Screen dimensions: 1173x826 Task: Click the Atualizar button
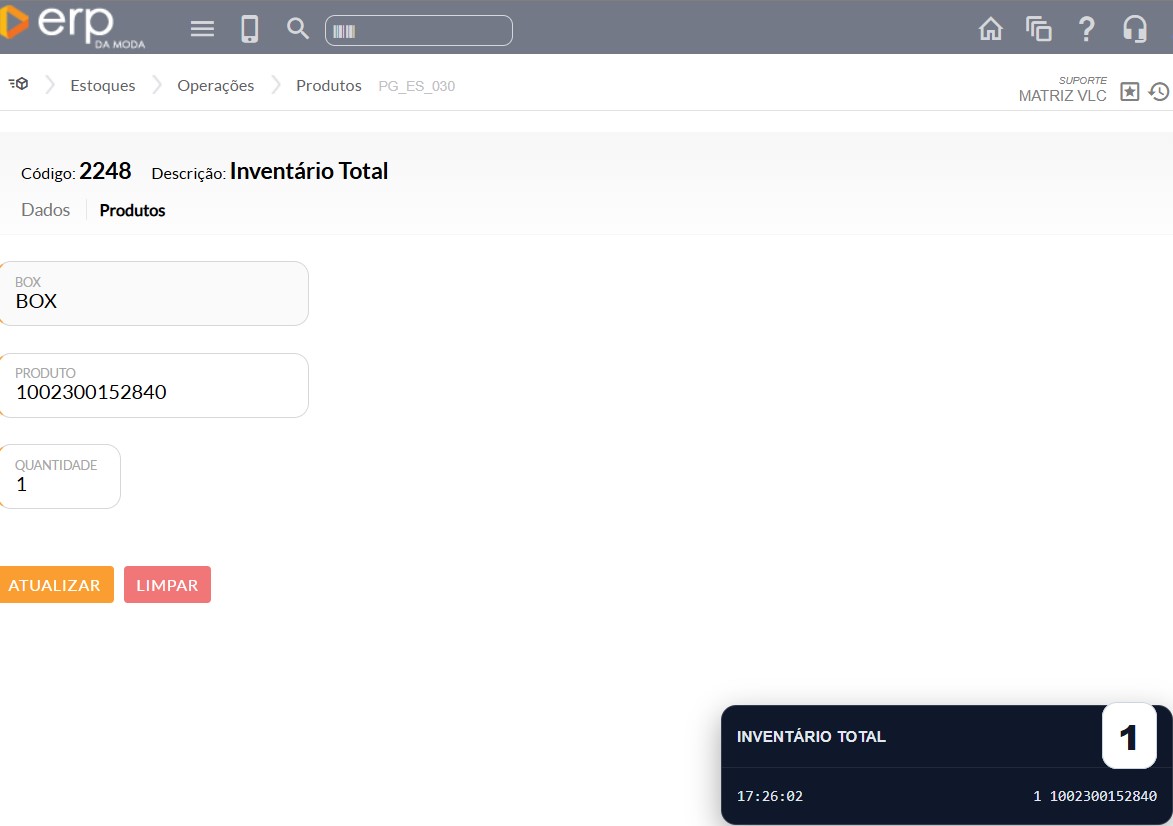[55, 585]
